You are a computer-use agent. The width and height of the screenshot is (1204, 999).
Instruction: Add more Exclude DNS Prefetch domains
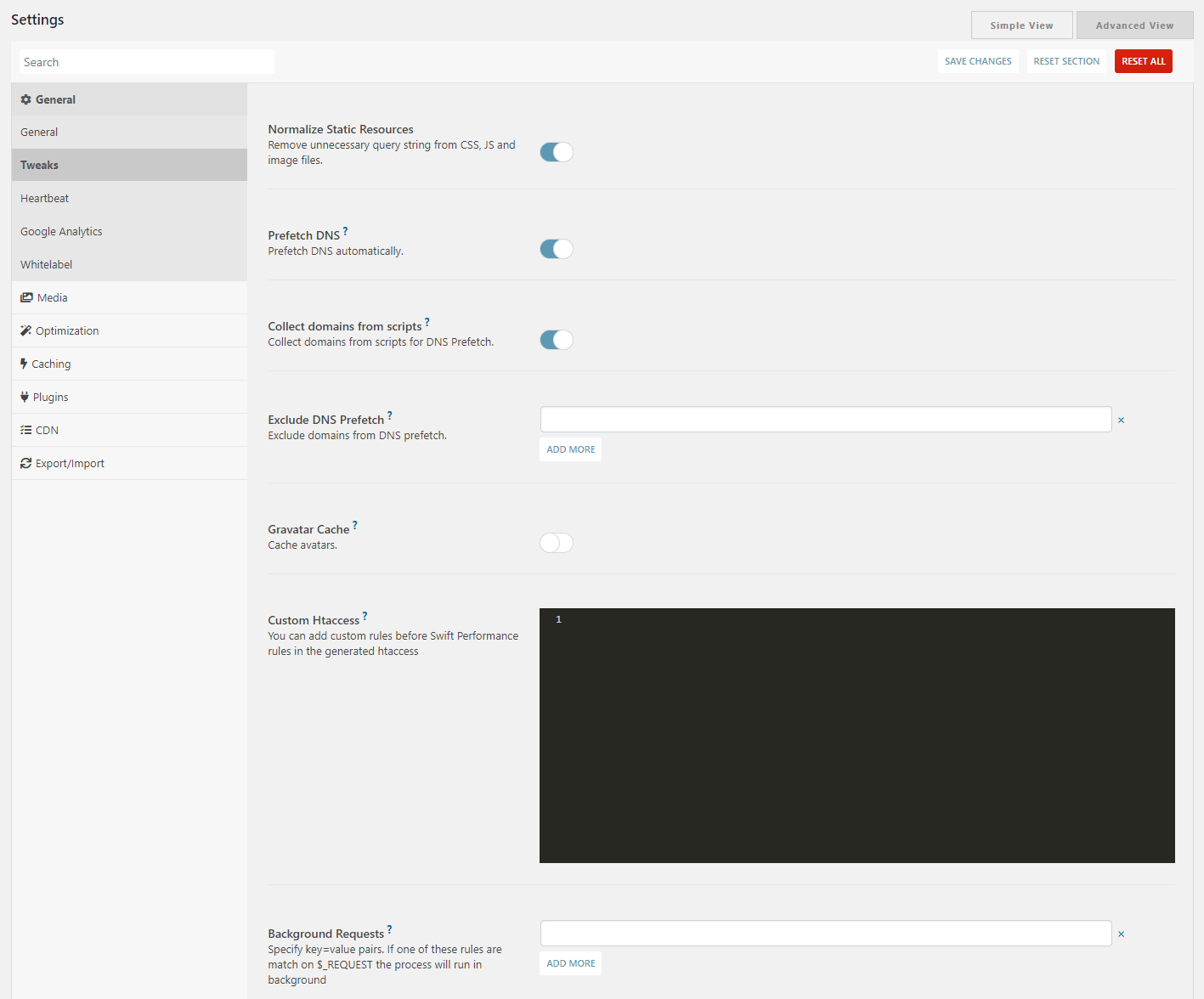[571, 449]
